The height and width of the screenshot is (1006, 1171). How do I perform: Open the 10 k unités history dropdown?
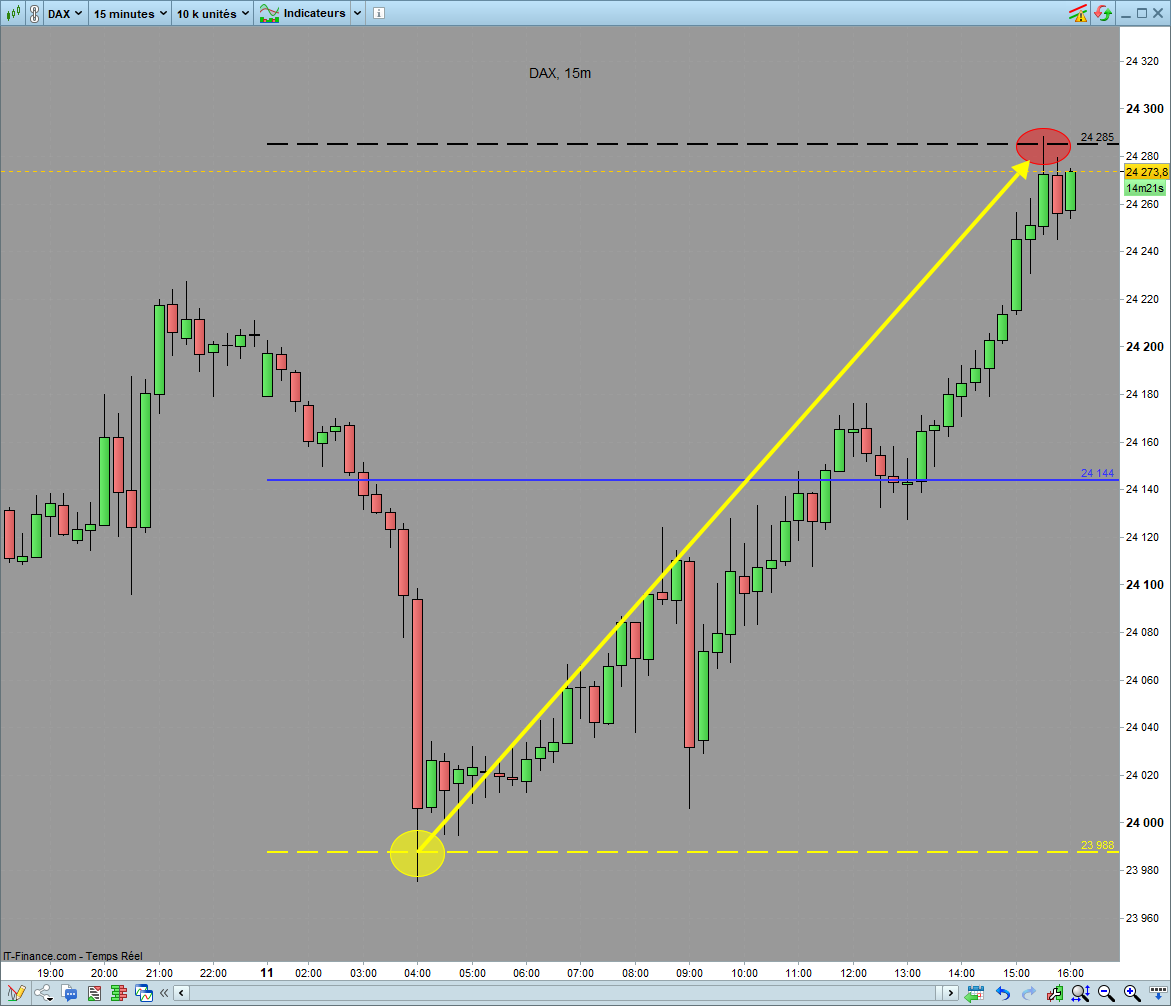[212, 13]
